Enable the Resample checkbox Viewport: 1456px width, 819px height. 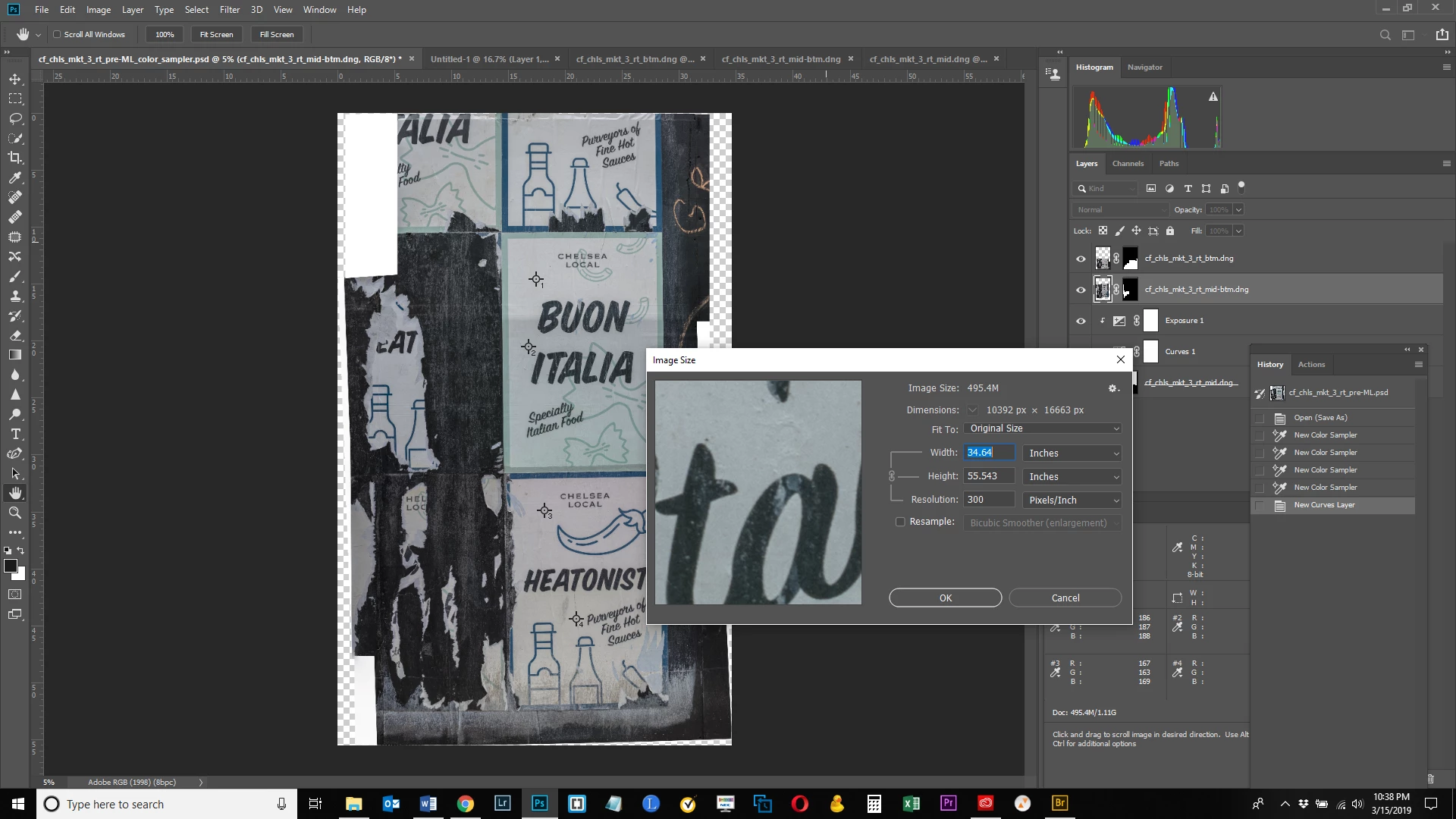tap(900, 522)
